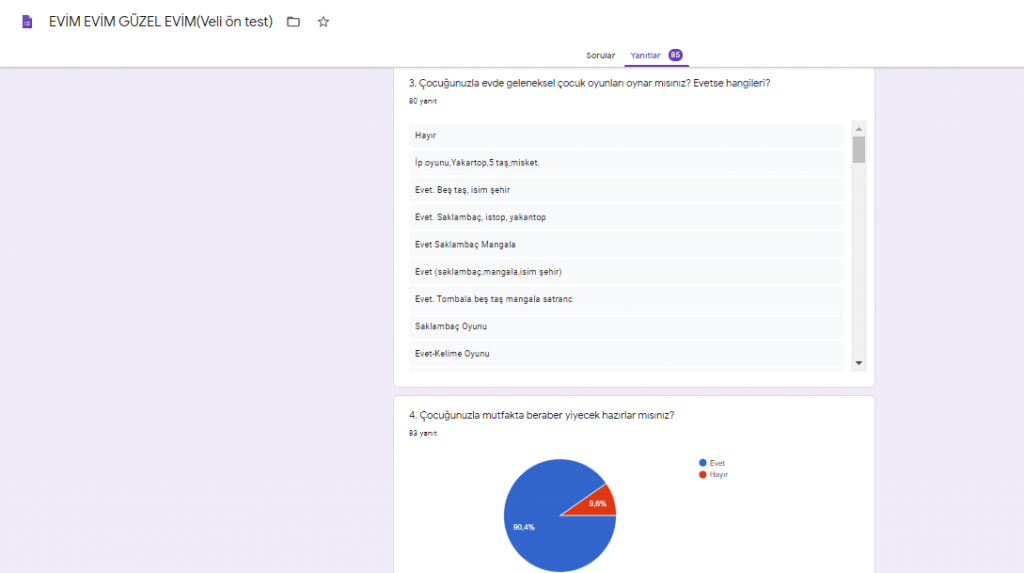The height and width of the screenshot is (573, 1024).
Task: Select the "Evet-Kelime Oyunu" response row
Action: point(626,353)
